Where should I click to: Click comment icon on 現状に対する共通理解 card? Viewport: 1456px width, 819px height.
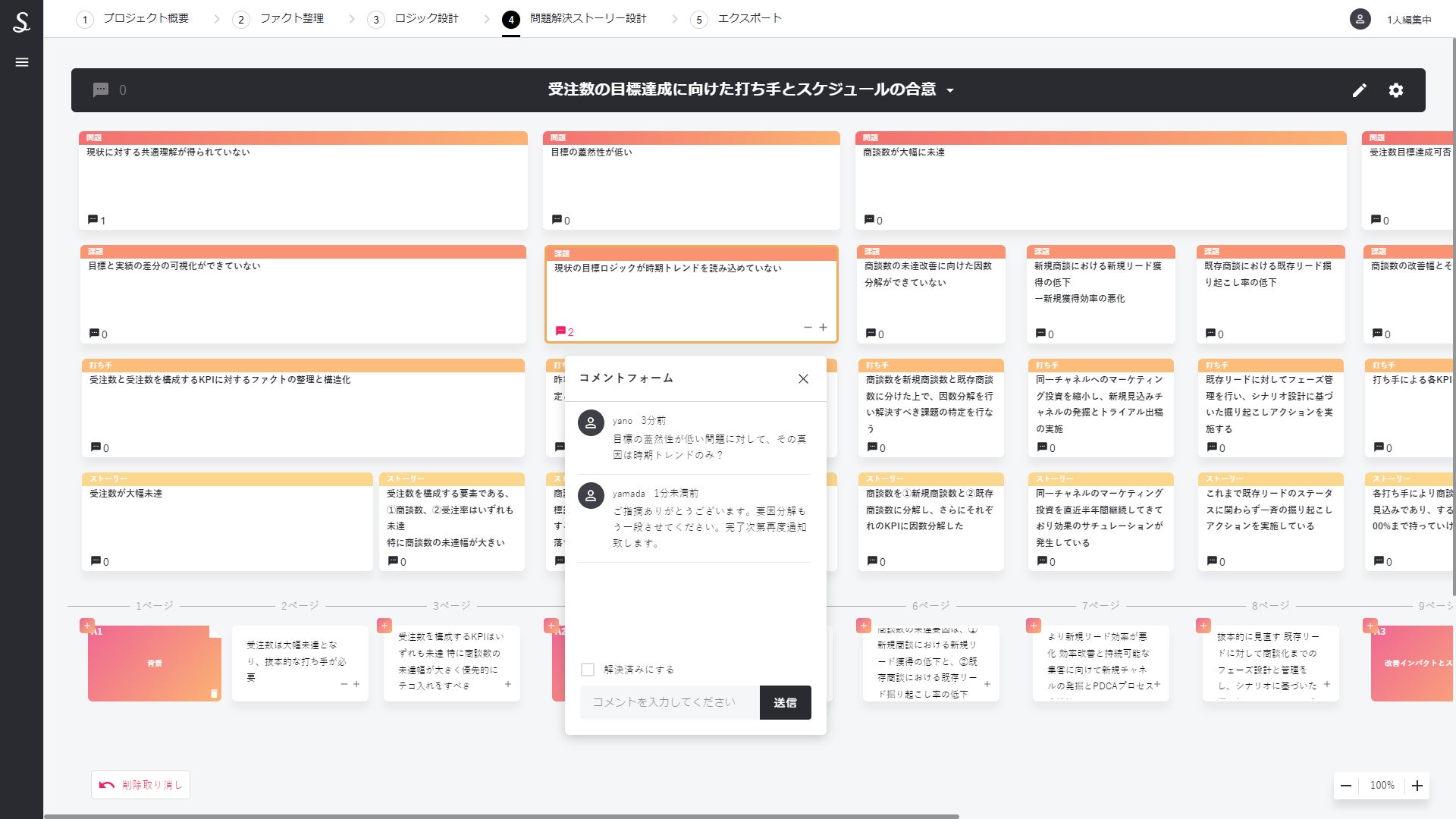tap(93, 220)
